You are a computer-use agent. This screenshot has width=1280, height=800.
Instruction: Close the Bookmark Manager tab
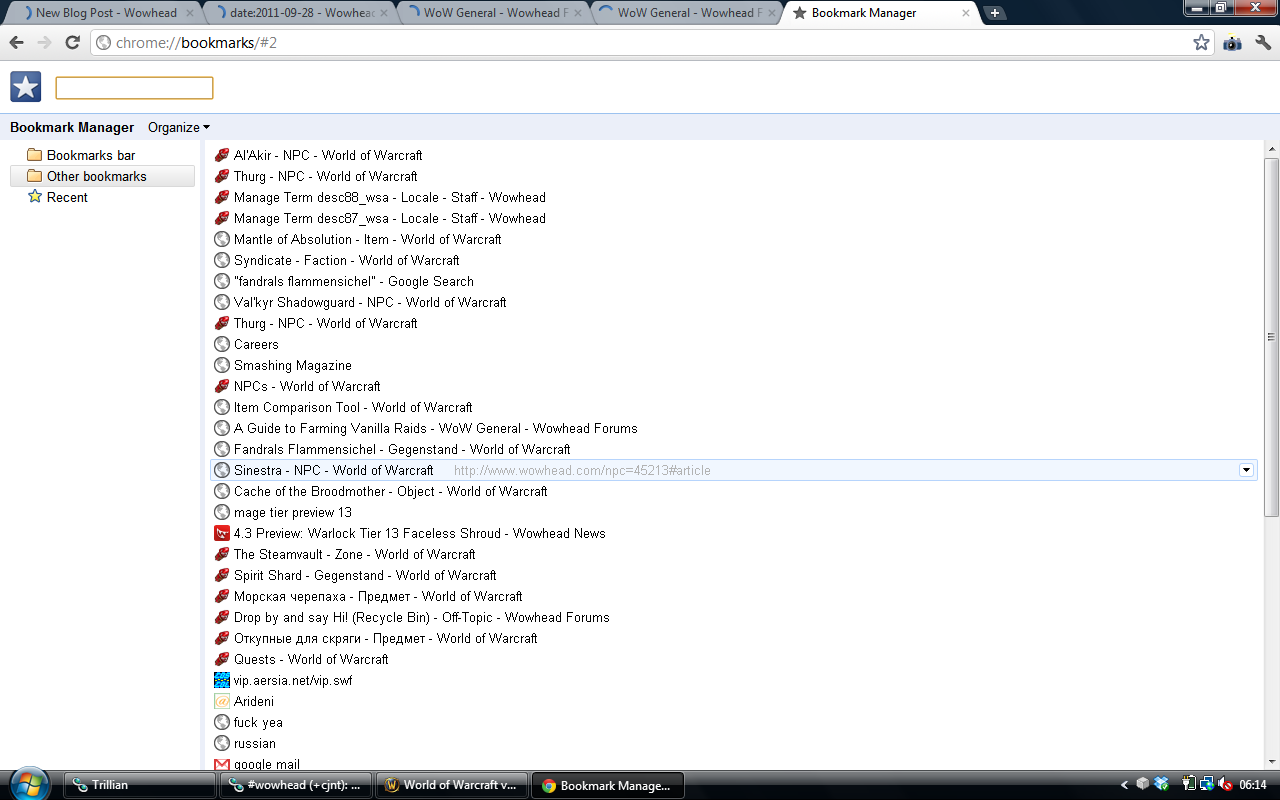click(x=965, y=13)
